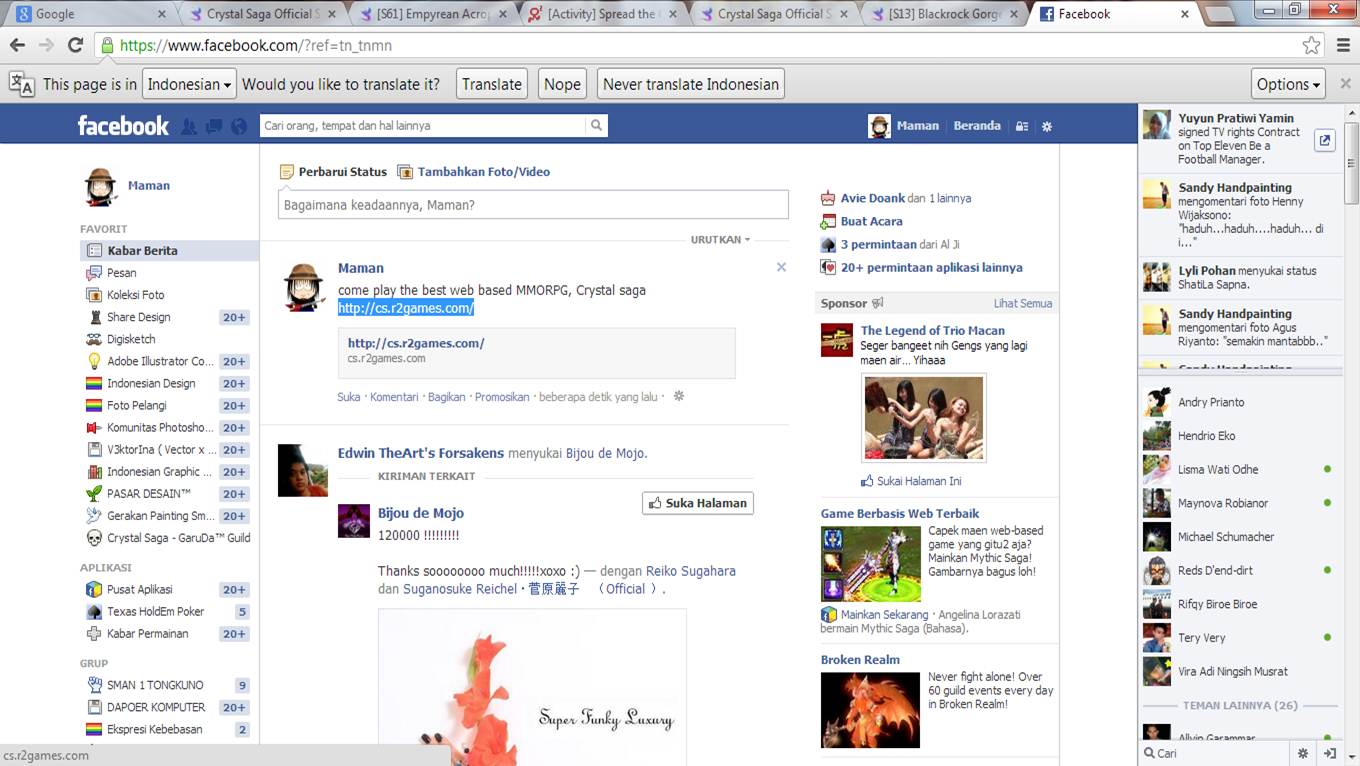Open Facebook friend requests icon

(189, 127)
